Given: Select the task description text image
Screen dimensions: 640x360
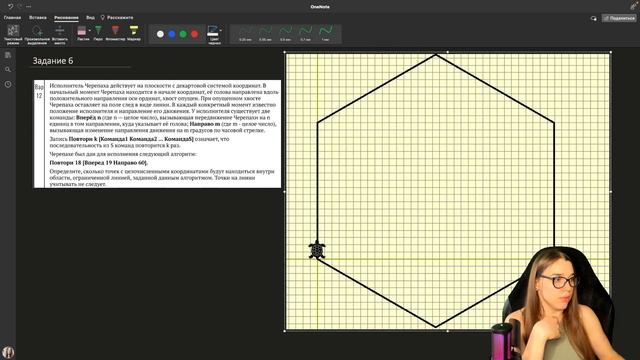Looking at the screenshot, I should click(158, 134).
